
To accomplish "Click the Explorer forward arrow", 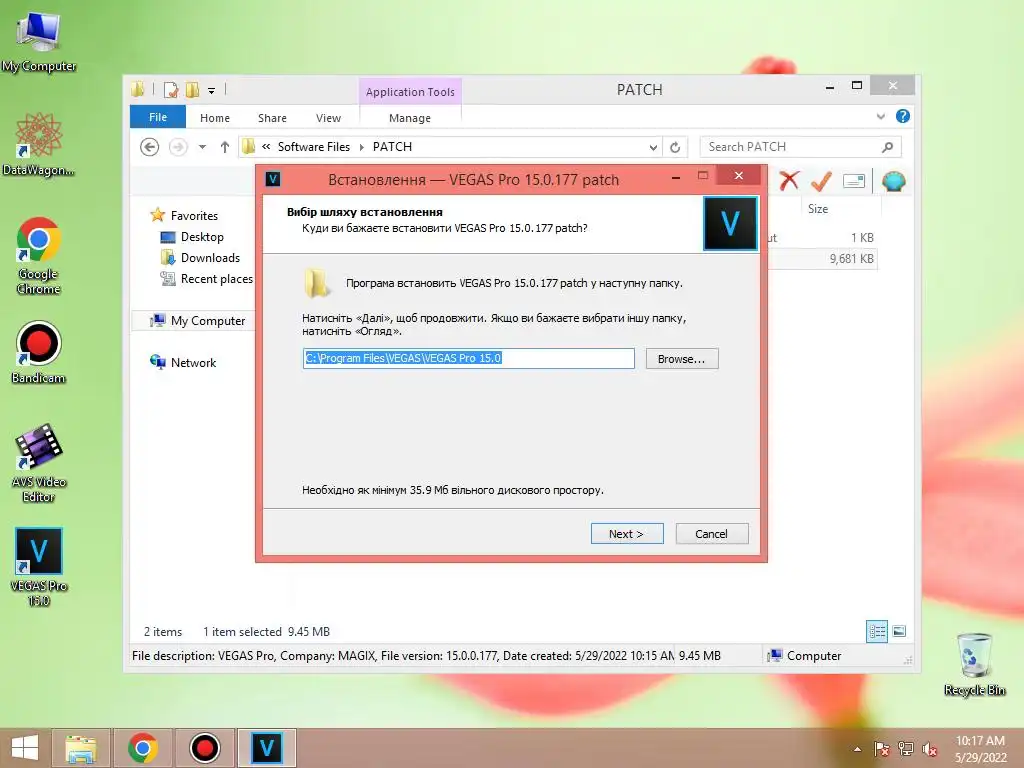I will [x=178, y=147].
